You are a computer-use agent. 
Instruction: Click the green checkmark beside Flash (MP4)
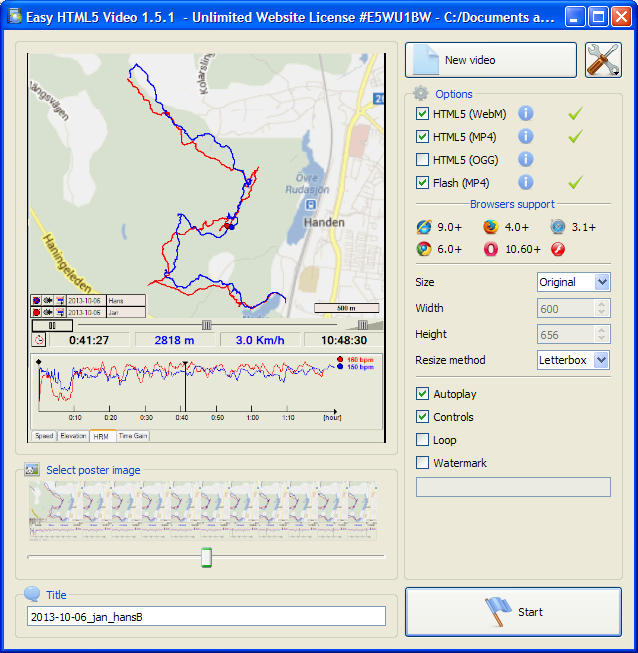[575, 182]
